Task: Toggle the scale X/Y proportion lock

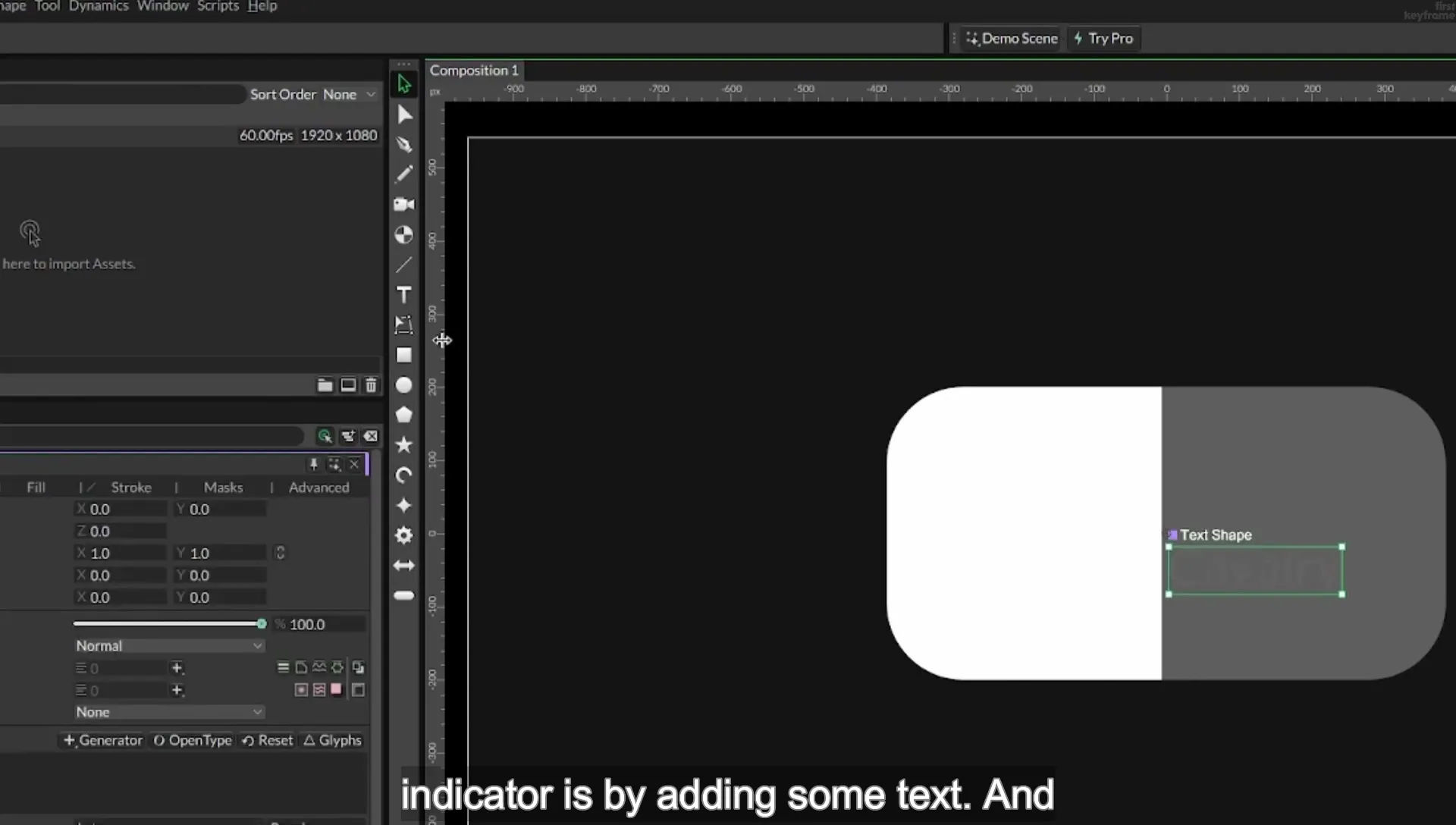Action: [x=280, y=553]
